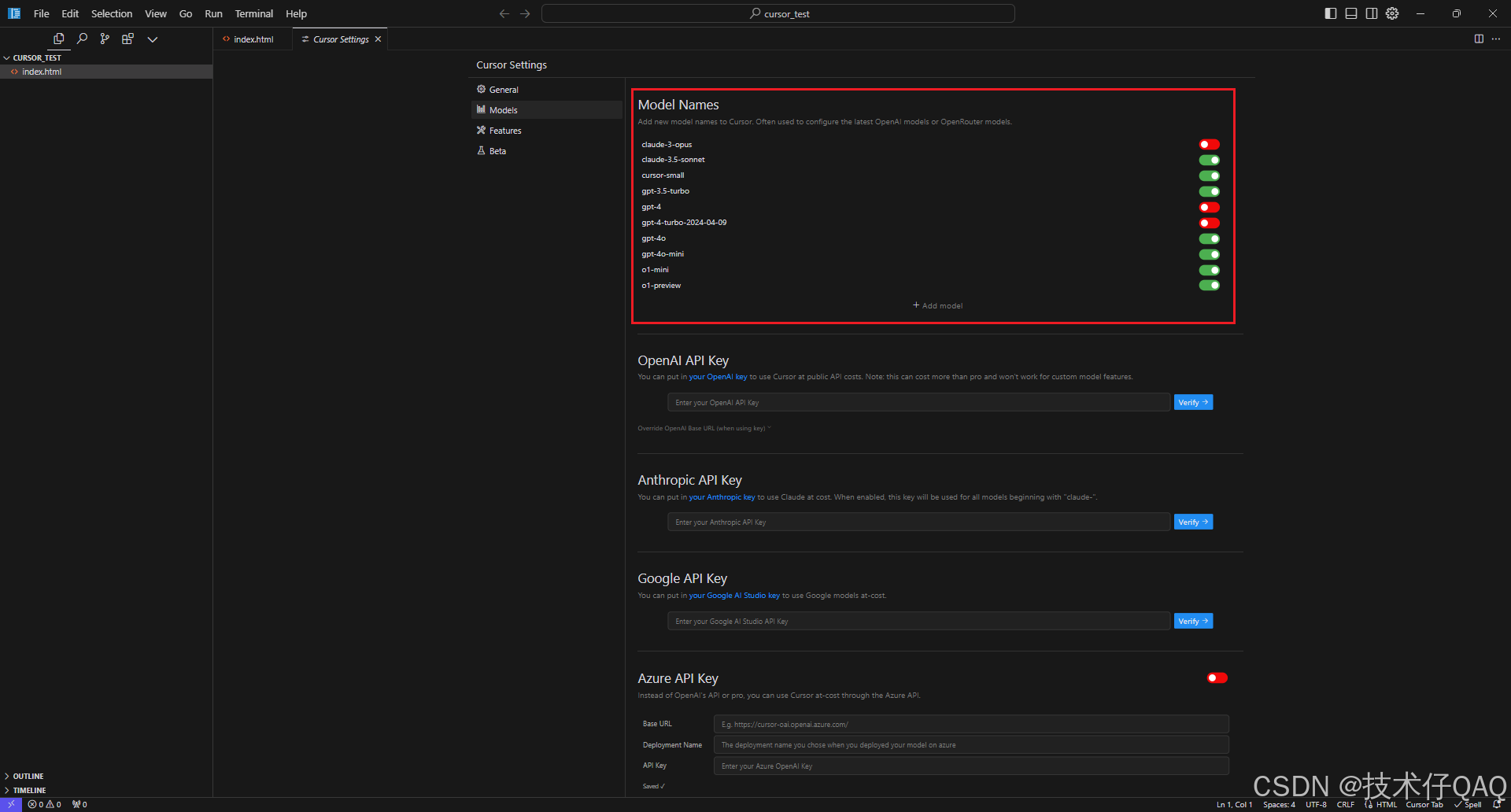Disable the gpt-4o model switch

(x=1209, y=238)
